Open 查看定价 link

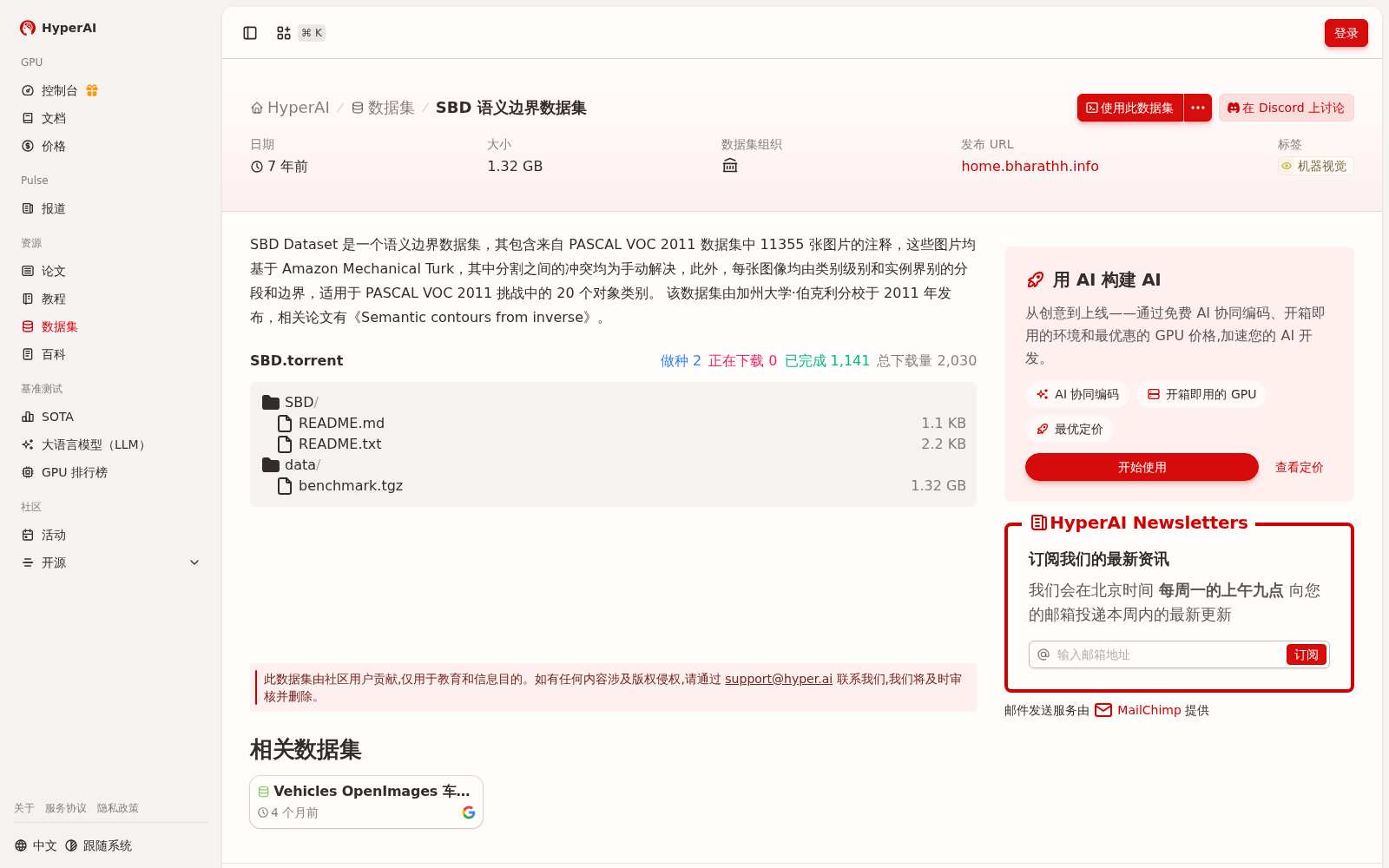1300,467
